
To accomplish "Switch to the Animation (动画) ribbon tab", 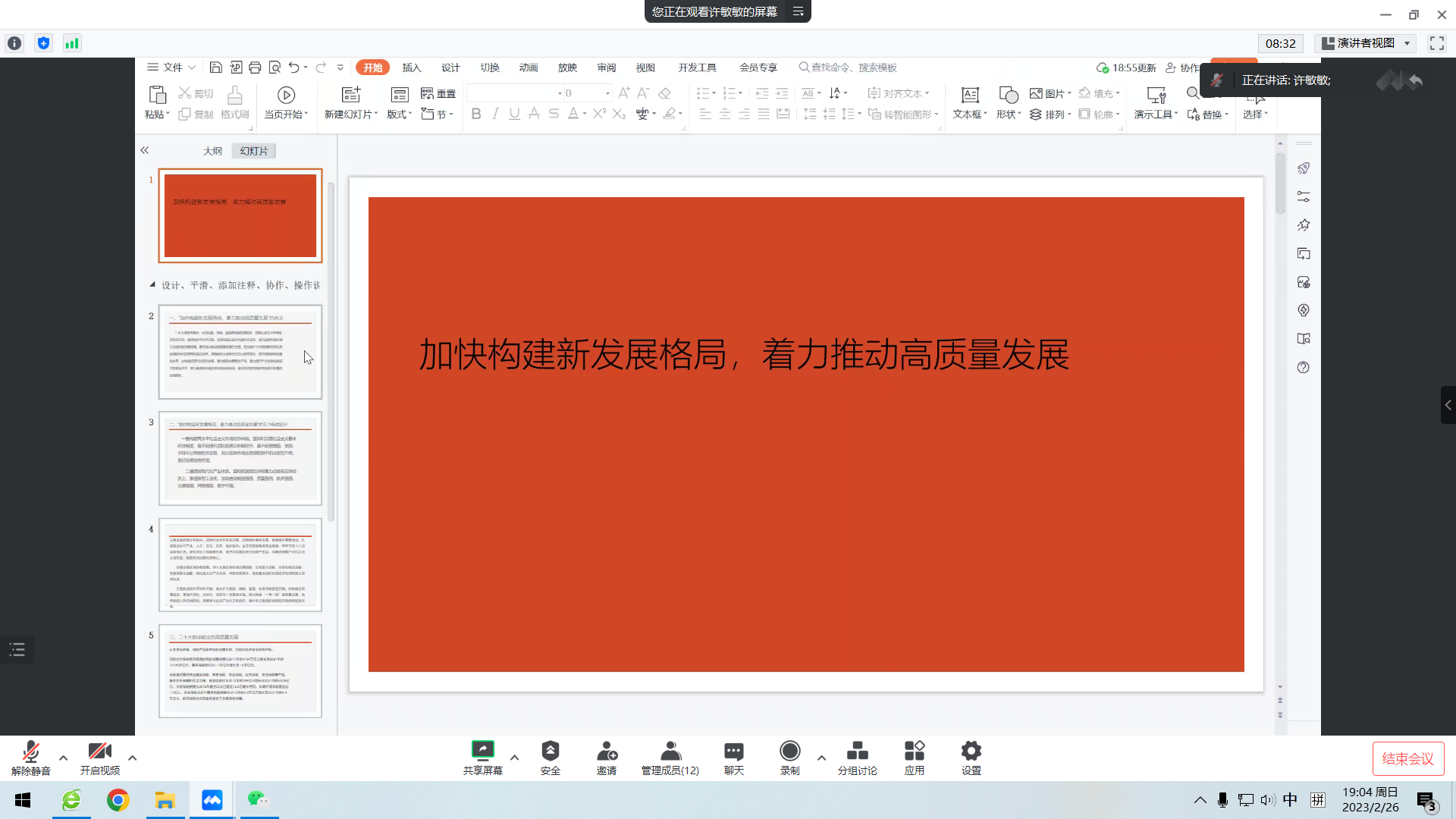I will pos(529,67).
